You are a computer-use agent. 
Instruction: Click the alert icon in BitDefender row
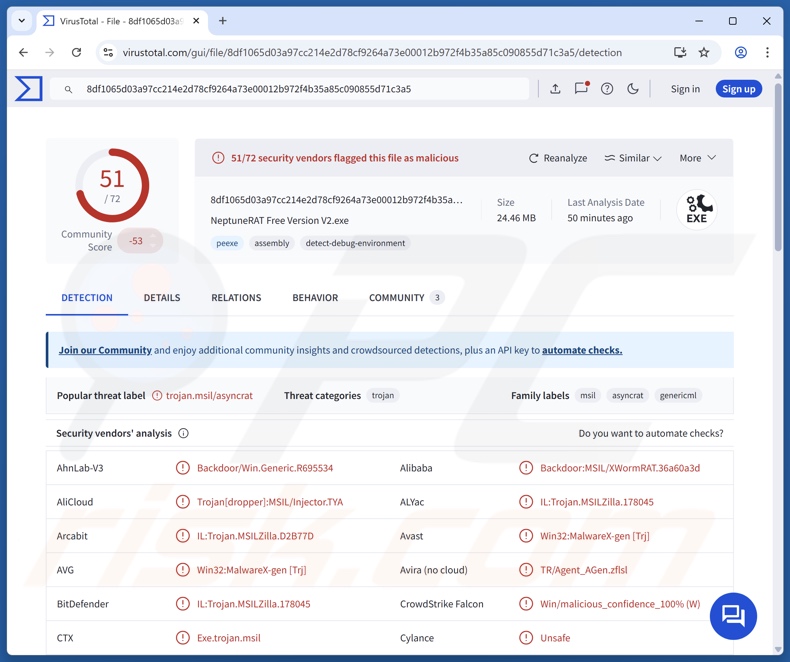(x=182, y=604)
